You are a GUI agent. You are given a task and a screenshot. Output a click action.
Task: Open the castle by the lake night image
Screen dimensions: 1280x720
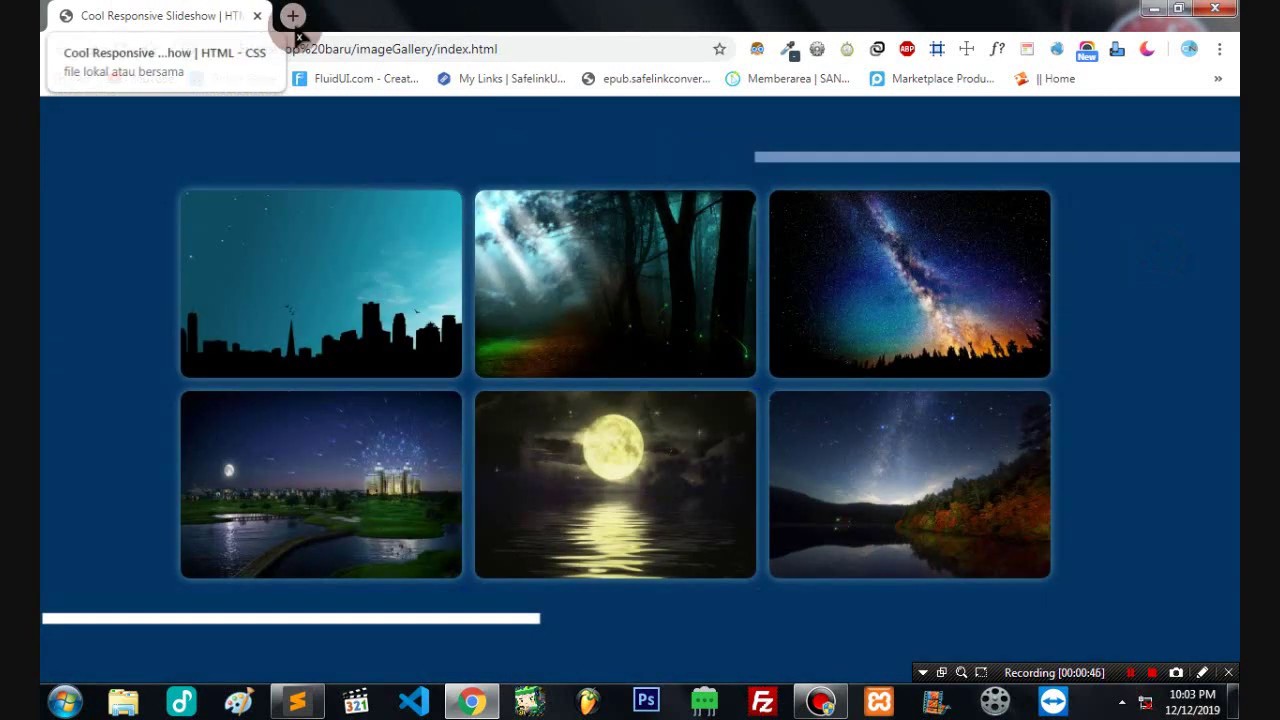pos(321,485)
